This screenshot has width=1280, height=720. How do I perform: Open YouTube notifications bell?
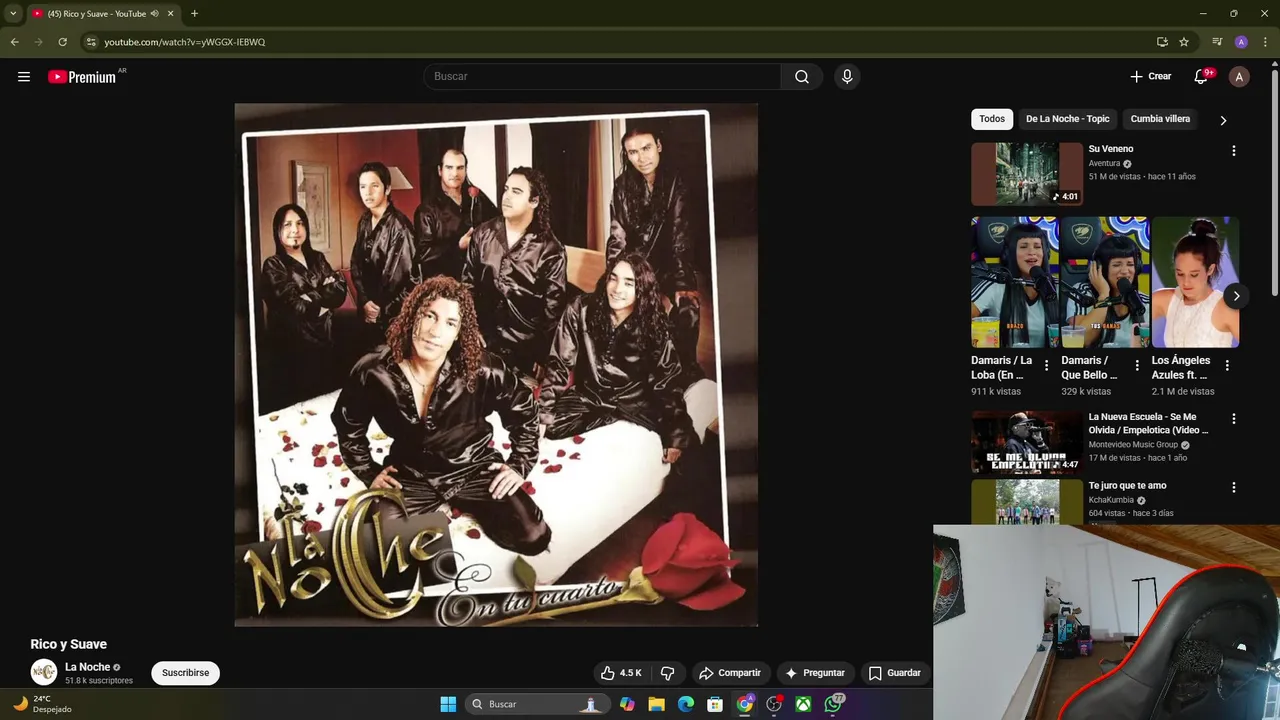point(1202,77)
